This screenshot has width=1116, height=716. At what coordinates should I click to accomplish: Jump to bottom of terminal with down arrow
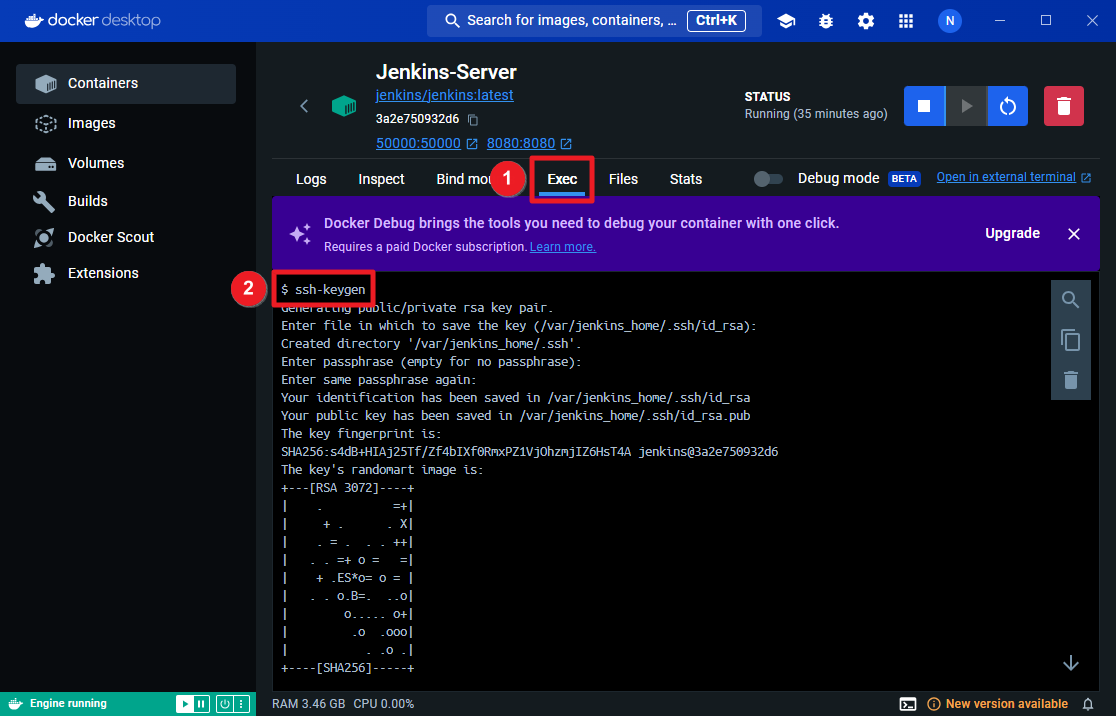(x=1070, y=663)
